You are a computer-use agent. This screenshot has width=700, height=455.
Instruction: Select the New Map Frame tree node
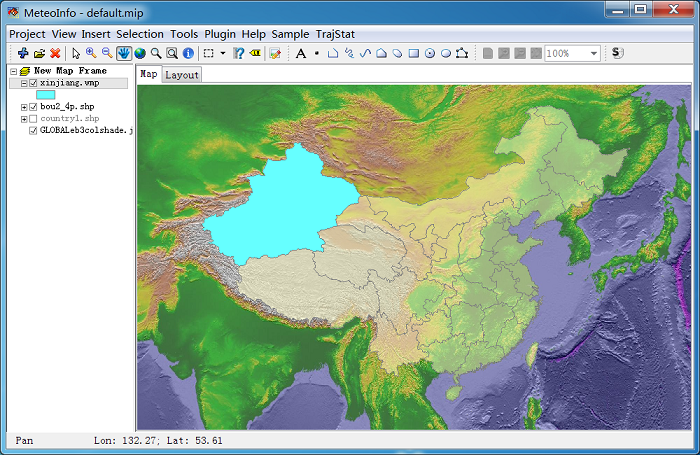70,71
